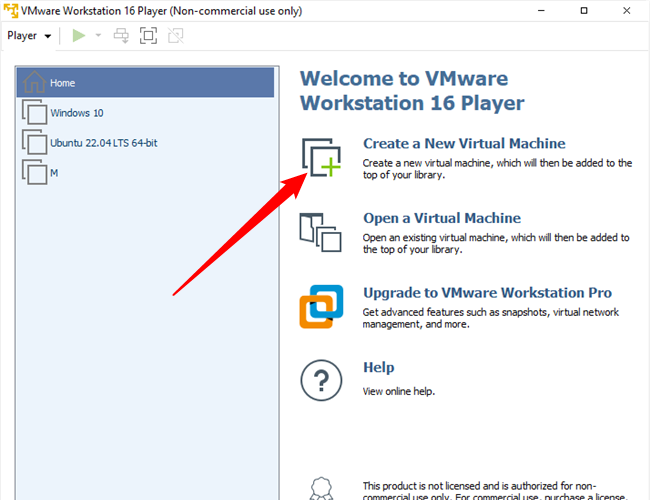650x500 pixels.
Task: Click 'View online help.' text
Action: tap(399, 391)
